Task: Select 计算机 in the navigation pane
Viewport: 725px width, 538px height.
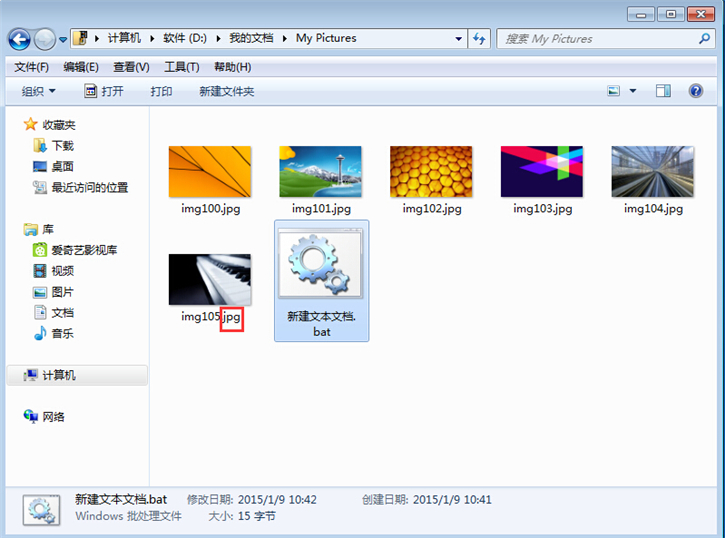Action: 58,375
